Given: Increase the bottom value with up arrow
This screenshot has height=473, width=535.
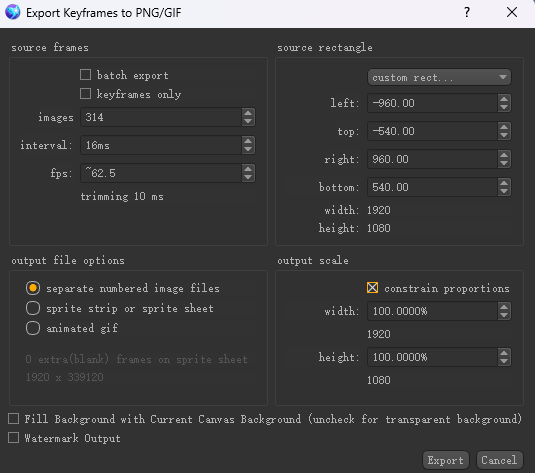Looking at the screenshot, I should click(504, 183).
